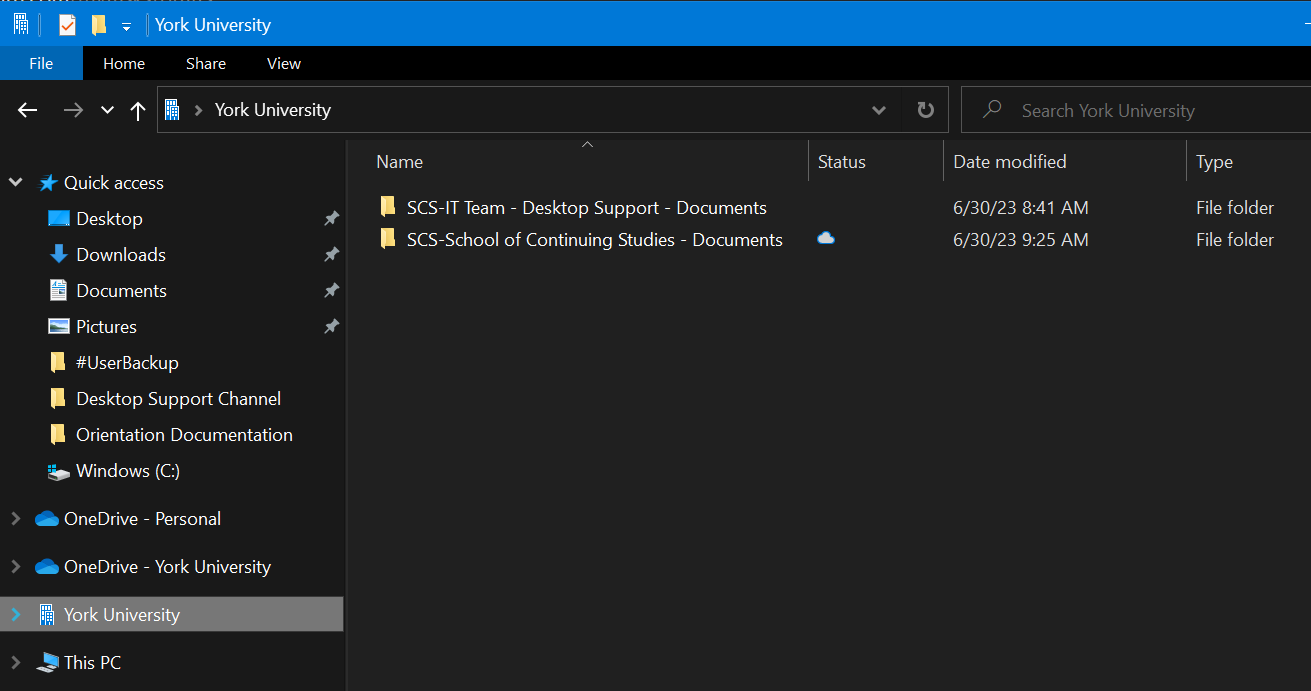Click the 6/30/23 8:41 AM date cell
This screenshot has width=1311, height=691.
pyautogui.click(x=1021, y=208)
